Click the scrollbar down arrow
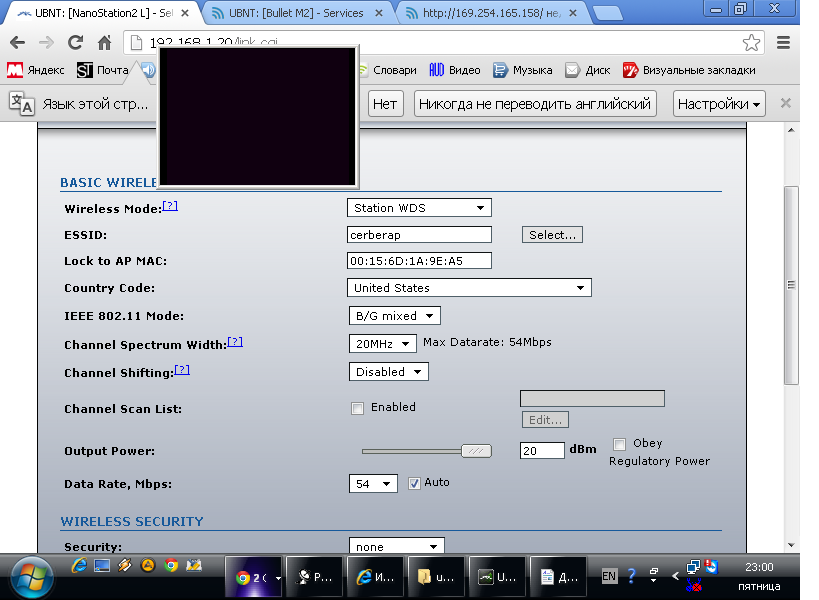 click(791, 545)
